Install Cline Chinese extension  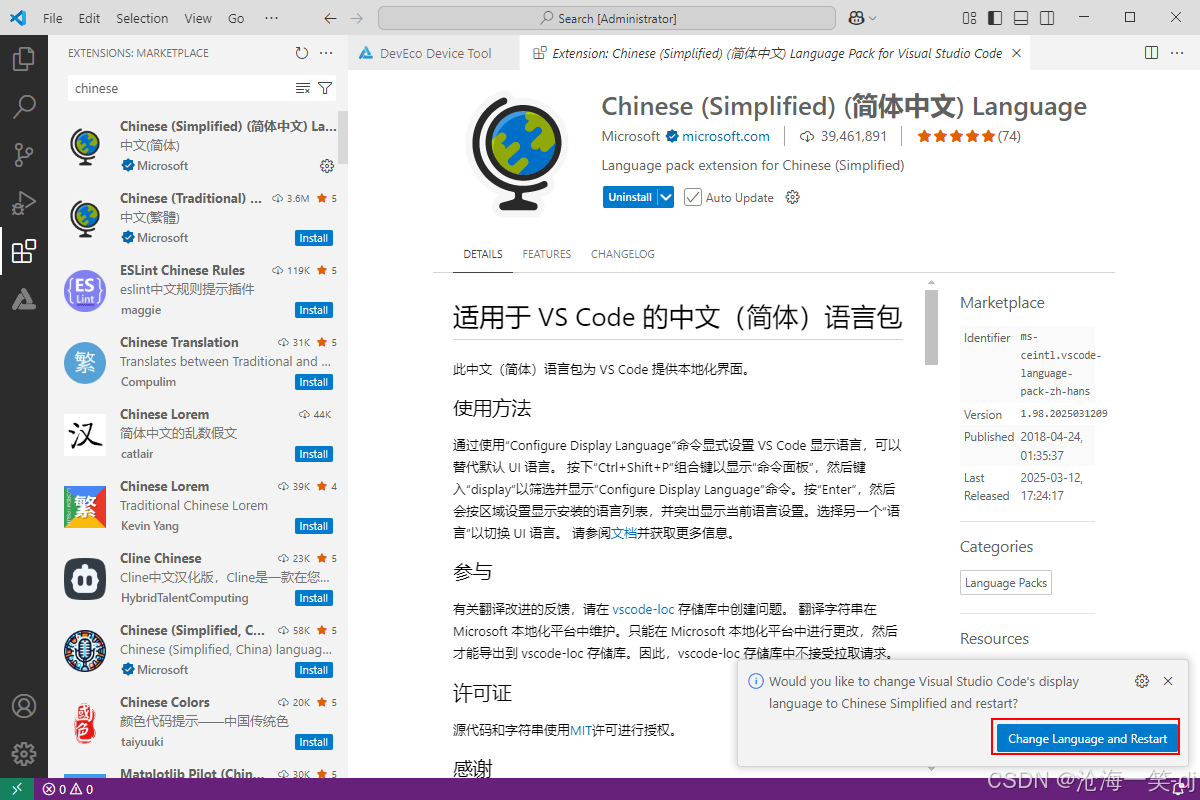pyautogui.click(x=314, y=598)
